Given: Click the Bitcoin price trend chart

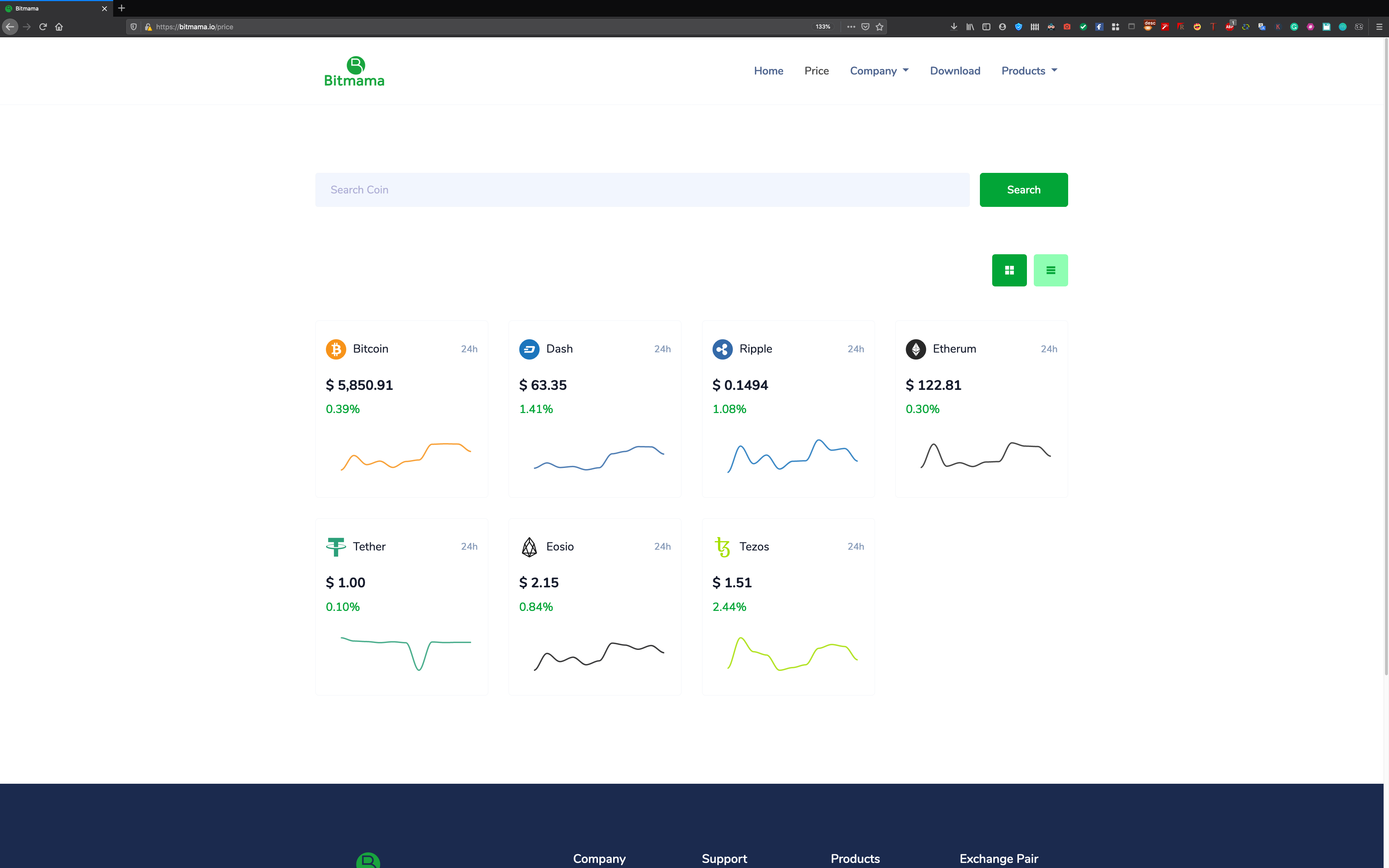Looking at the screenshot, I should click(x=406, y=456).
